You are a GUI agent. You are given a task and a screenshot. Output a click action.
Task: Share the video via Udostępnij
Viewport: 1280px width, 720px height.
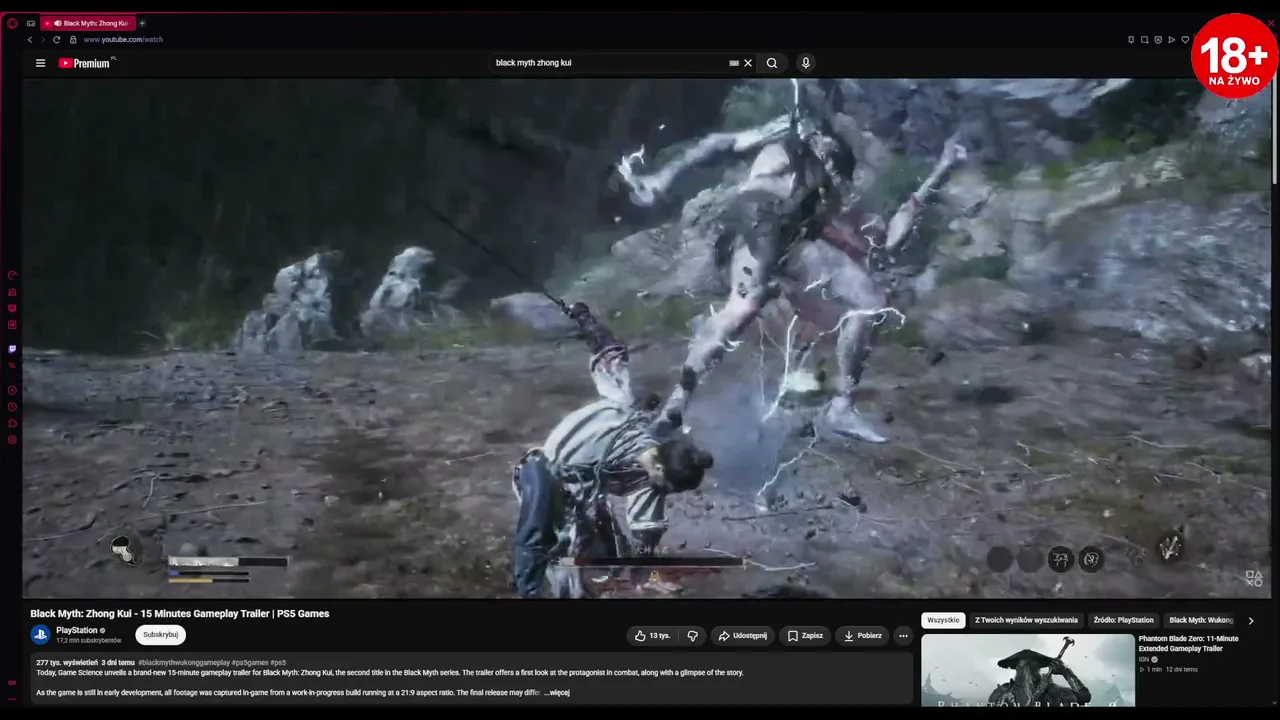click(x=742, y=635)
